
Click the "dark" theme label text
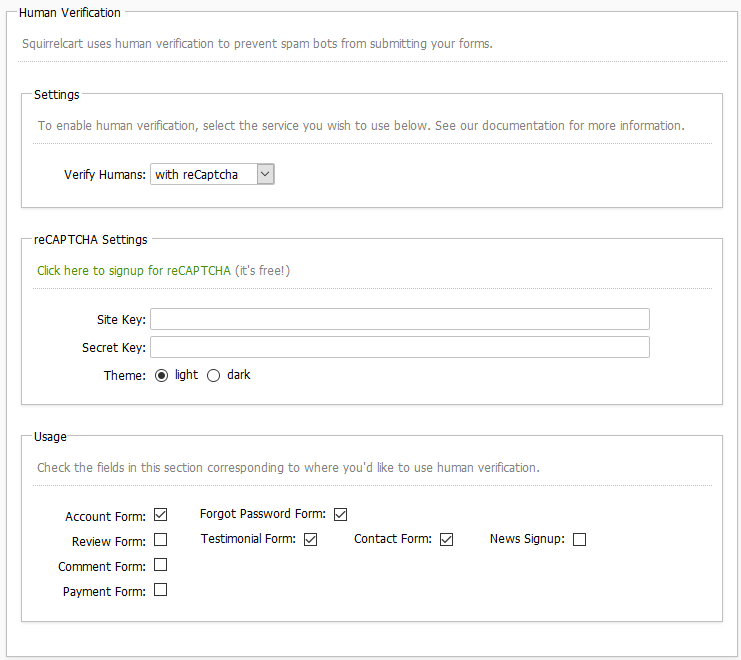pos(239,375)
